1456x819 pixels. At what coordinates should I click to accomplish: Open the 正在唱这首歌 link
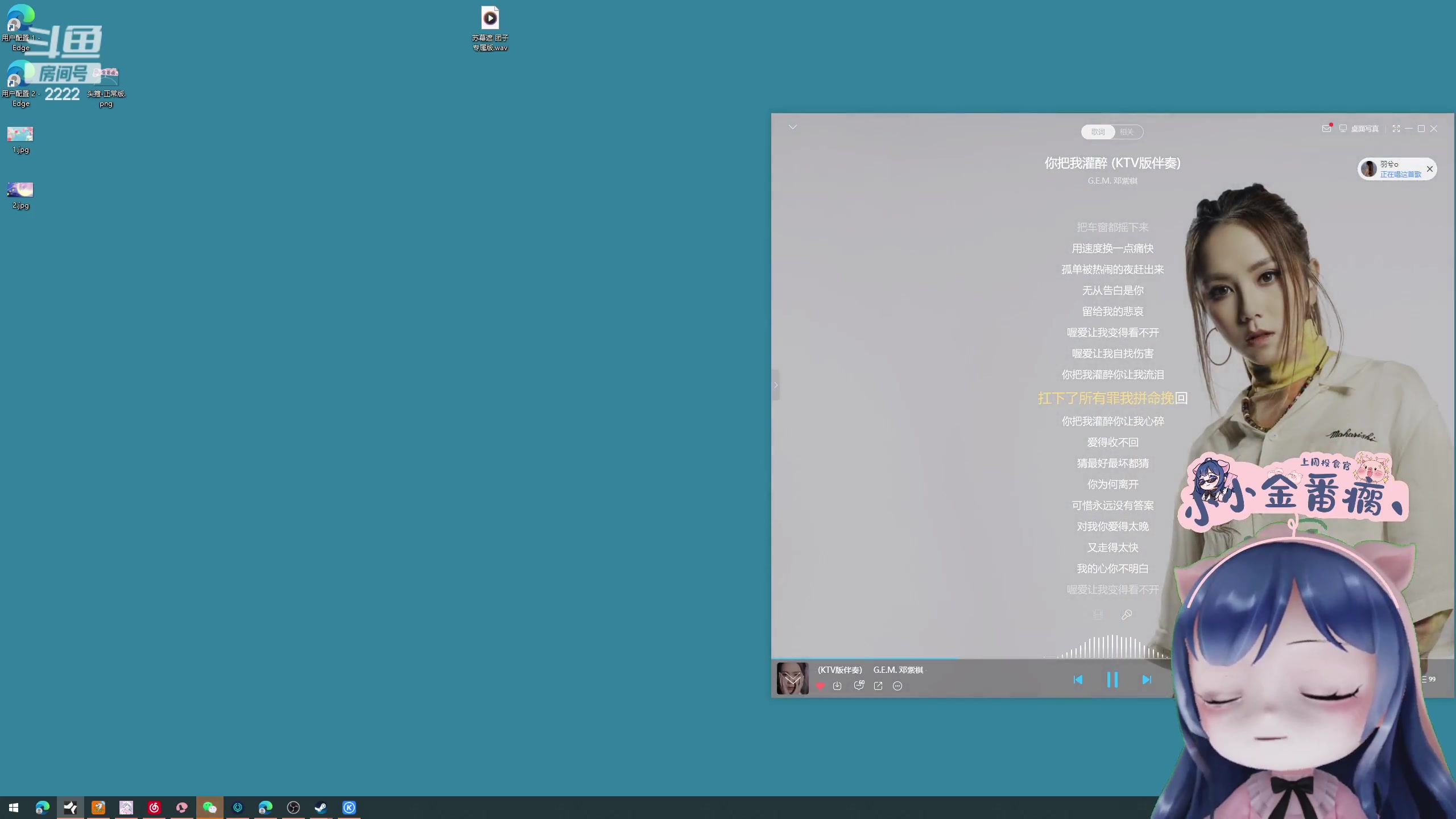coord(1400,175)
